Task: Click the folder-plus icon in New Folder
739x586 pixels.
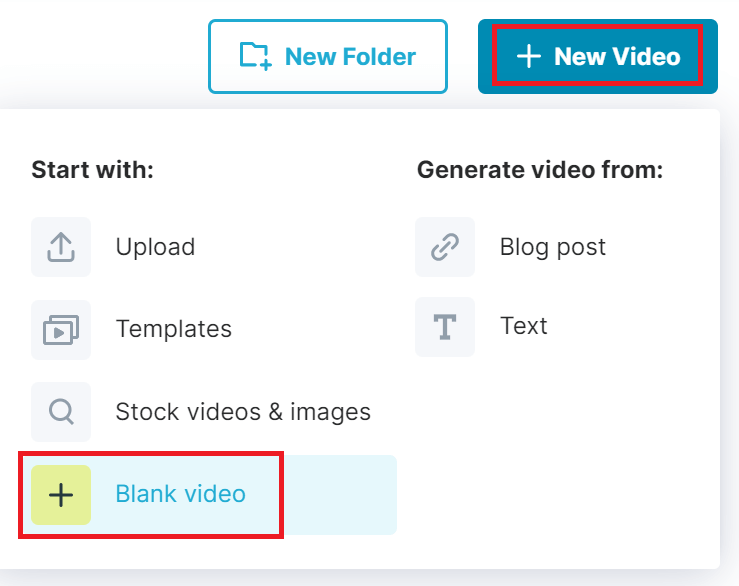Action: (x=255, y=56)
